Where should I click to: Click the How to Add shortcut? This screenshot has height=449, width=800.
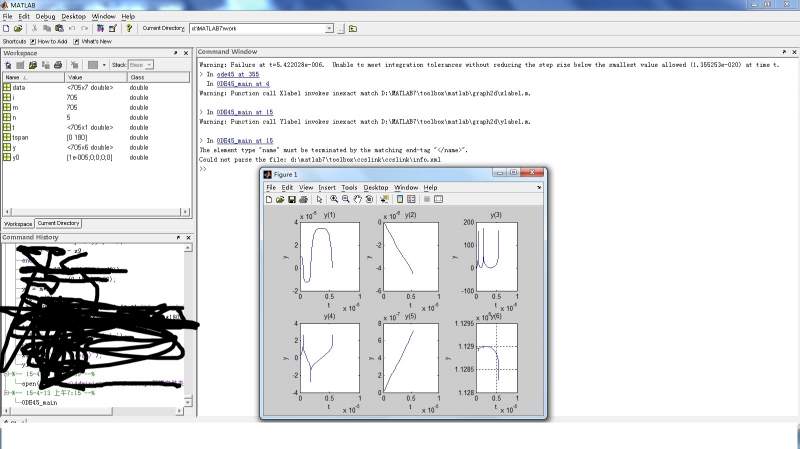[48, 41]
